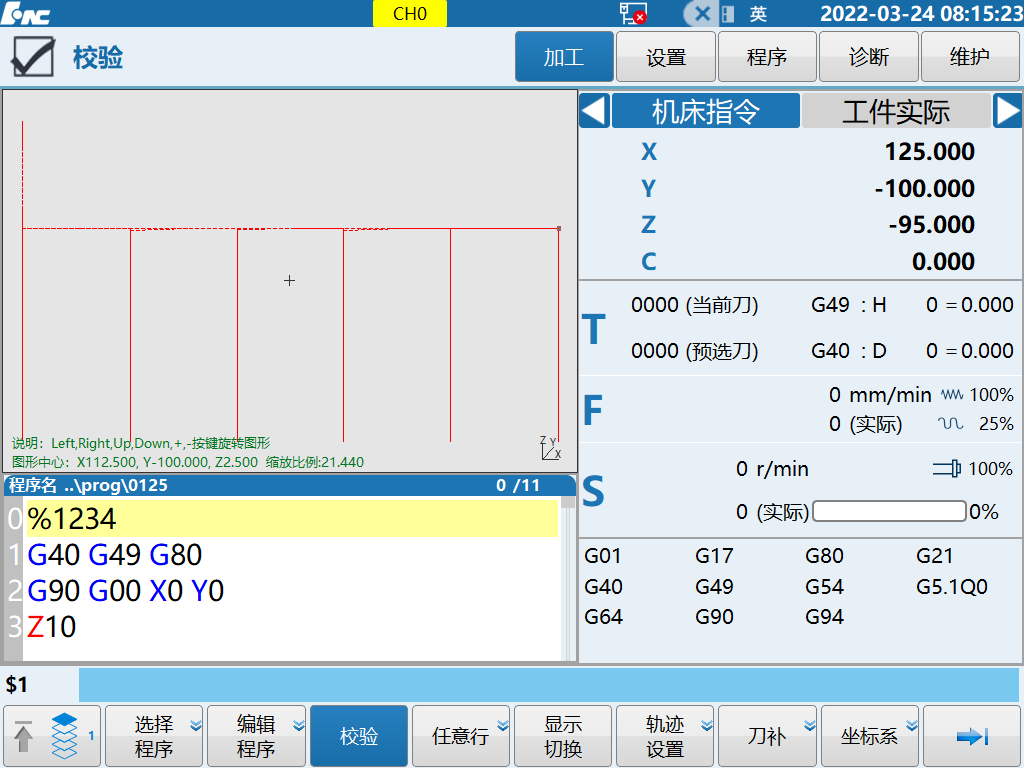
Task: Click the $1 command input field
Action: 548,685
